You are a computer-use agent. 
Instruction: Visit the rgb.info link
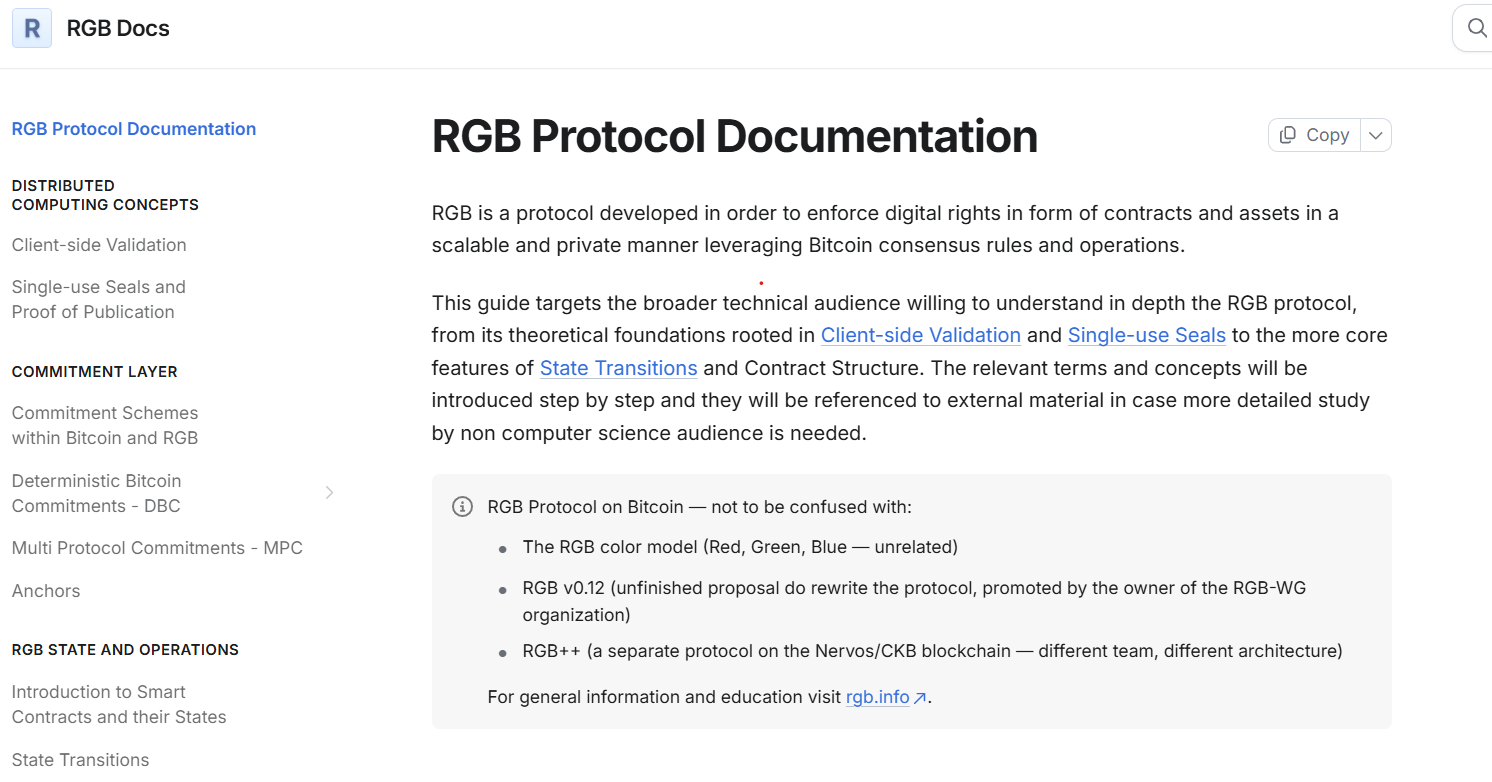878,697
